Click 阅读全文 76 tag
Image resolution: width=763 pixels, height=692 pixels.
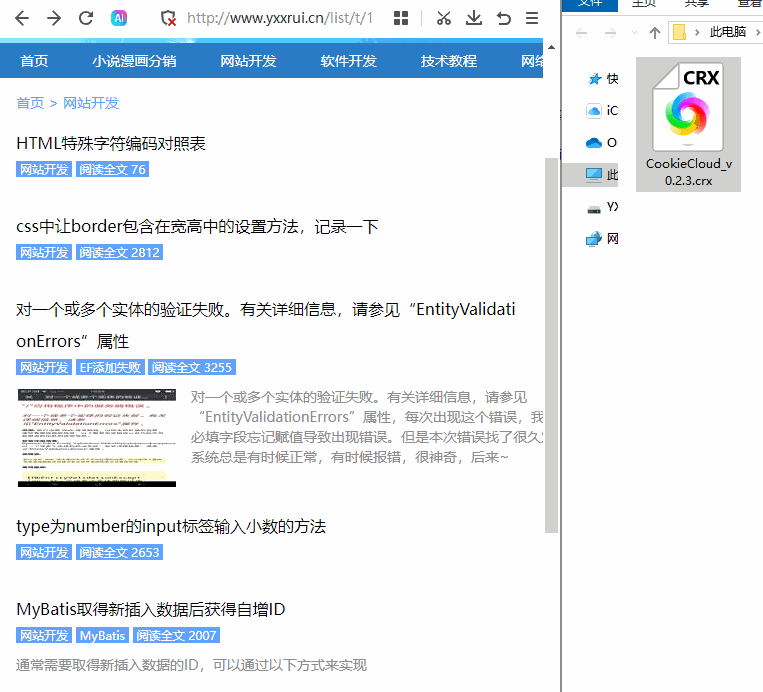[112, 169]
